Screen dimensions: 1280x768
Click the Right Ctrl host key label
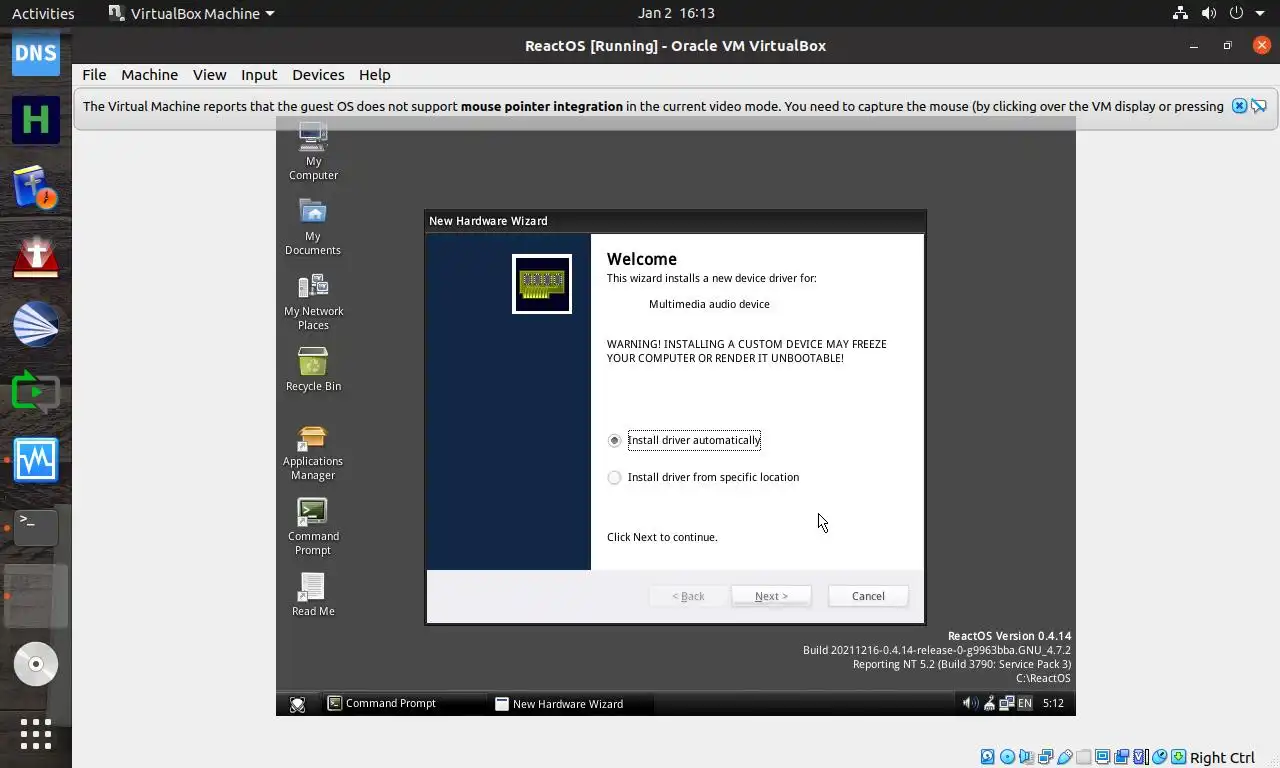click(1222, 757)
